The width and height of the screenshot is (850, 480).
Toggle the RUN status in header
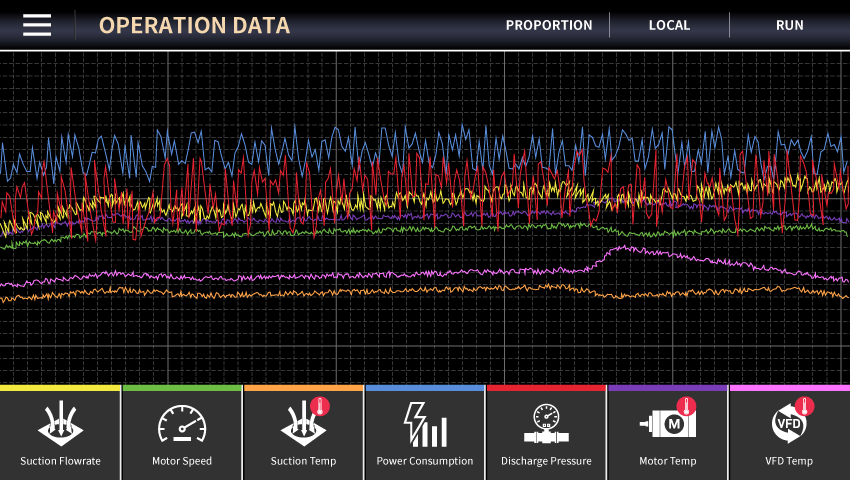(x=789, y=25)
